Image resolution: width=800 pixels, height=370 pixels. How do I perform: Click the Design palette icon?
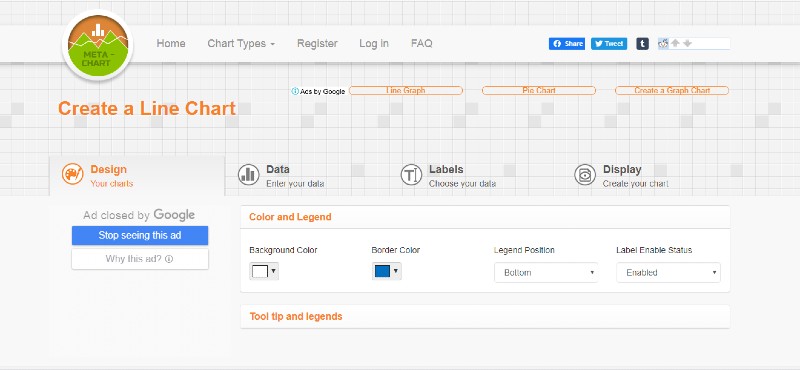[x=72, y=174]
